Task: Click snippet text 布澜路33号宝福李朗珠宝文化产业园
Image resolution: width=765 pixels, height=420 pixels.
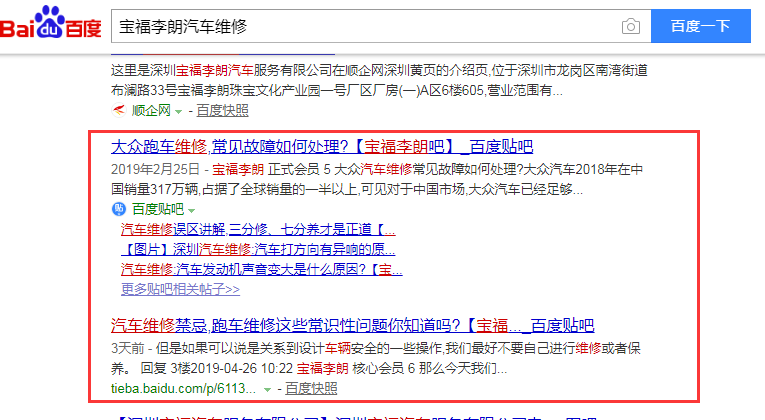Action: [215, 90]
